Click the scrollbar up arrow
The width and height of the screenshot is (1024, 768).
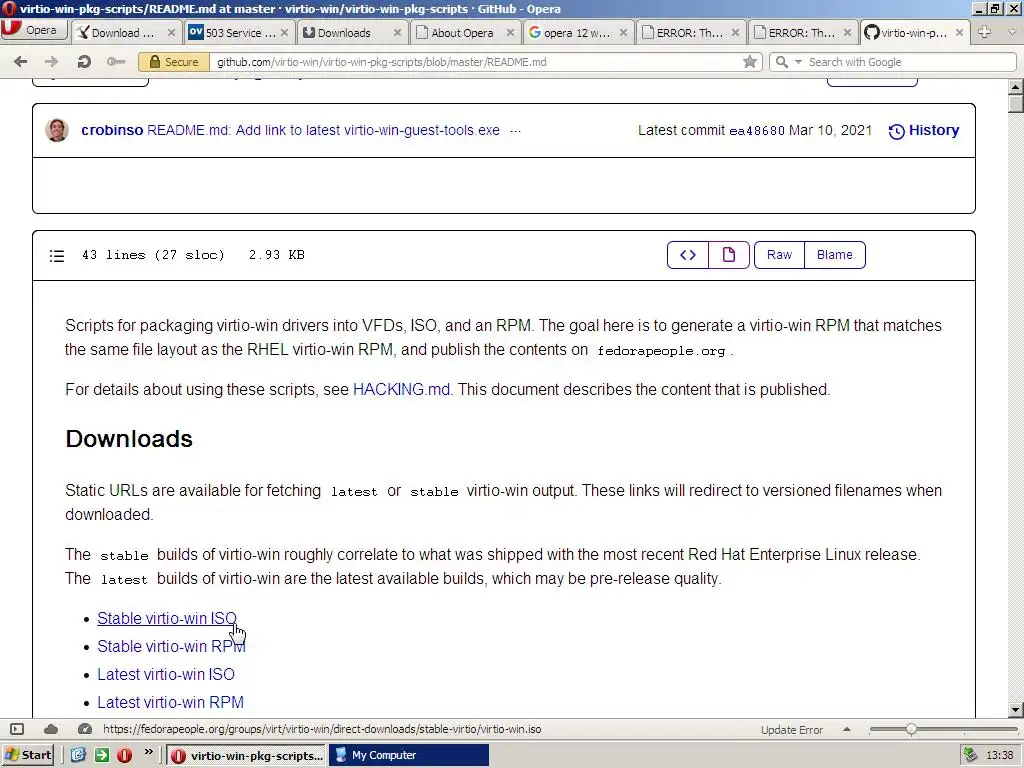(1016, 86)
